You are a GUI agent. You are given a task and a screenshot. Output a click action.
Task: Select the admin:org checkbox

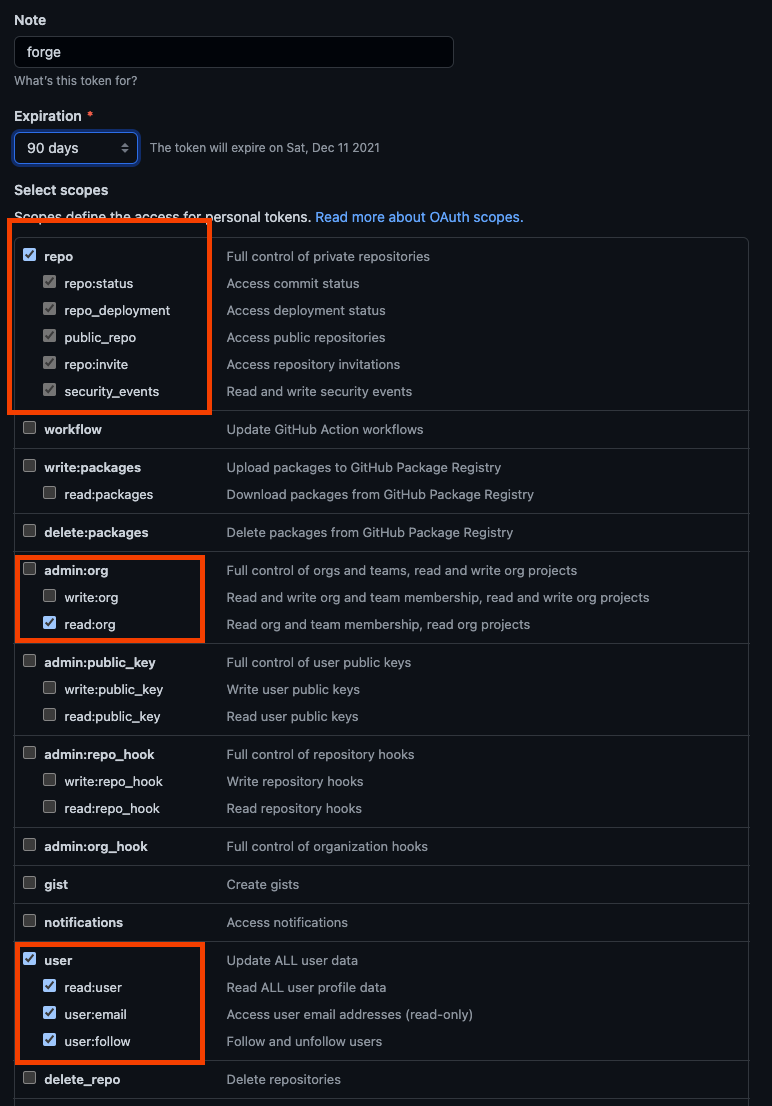(x=30, y=569)
